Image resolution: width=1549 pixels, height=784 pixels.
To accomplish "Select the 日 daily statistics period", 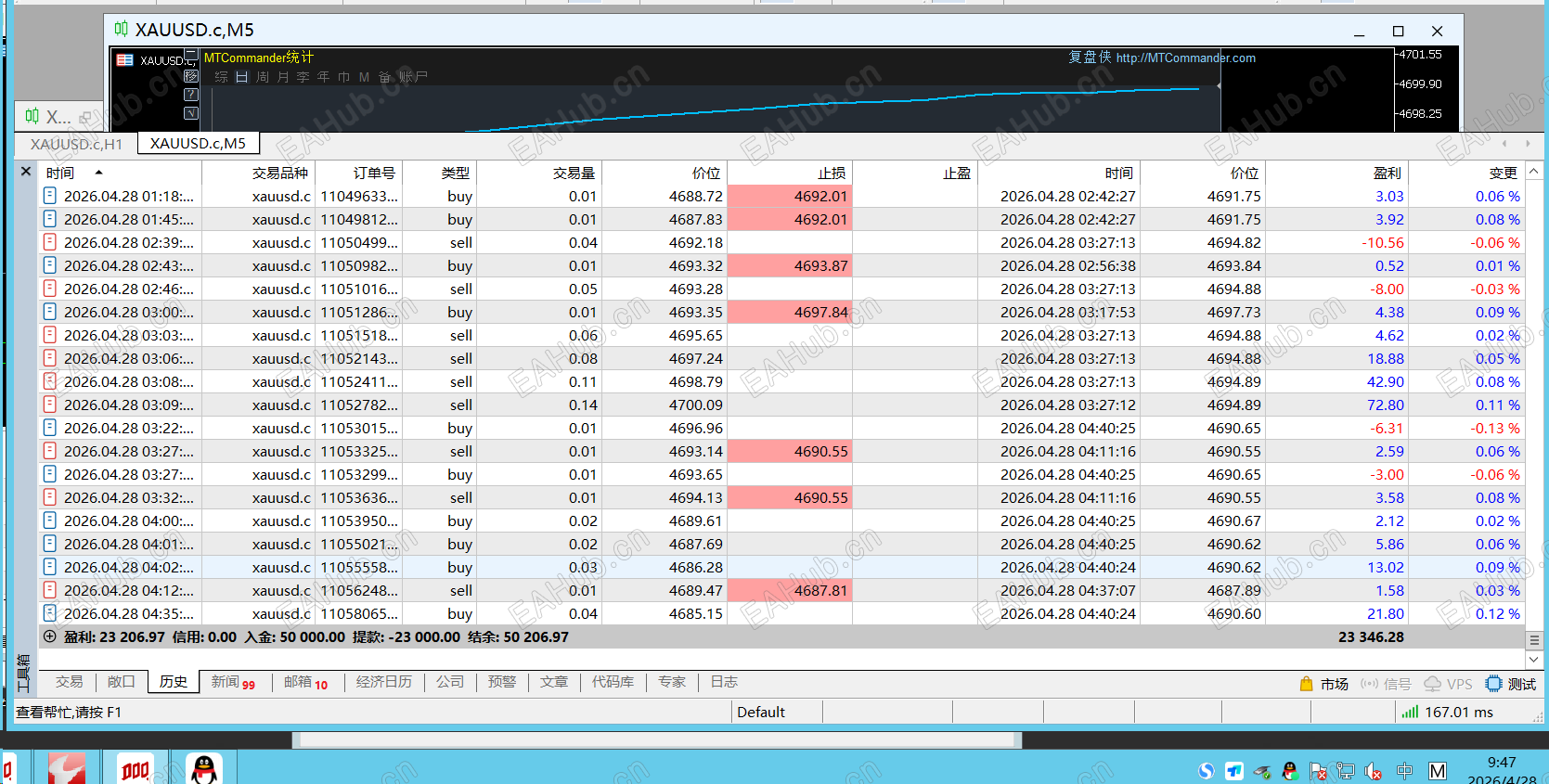I will click(x=242, y=77).
